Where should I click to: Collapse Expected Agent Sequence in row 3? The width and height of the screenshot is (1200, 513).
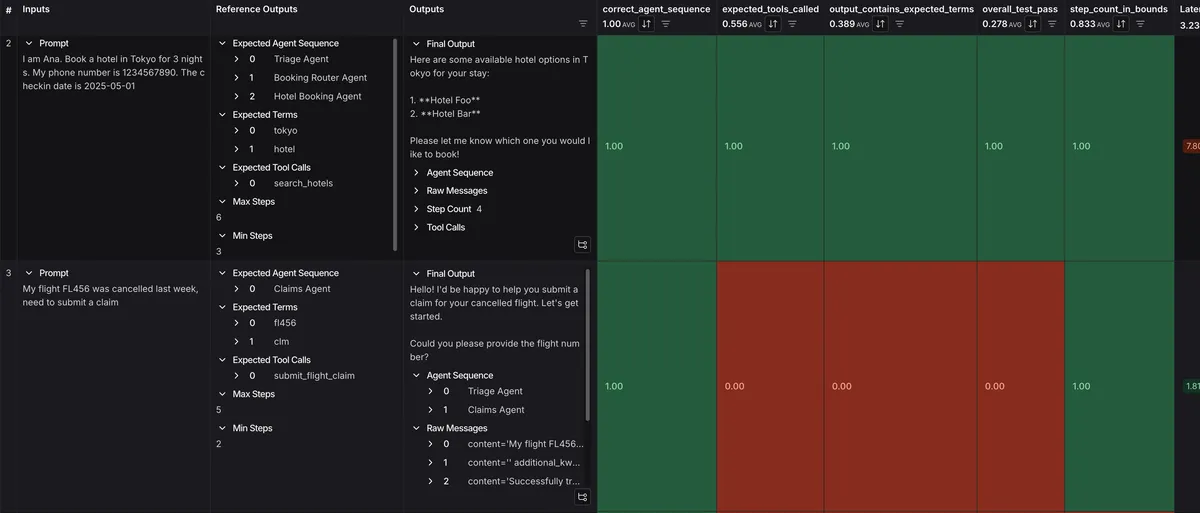click(x=222, y=273)
